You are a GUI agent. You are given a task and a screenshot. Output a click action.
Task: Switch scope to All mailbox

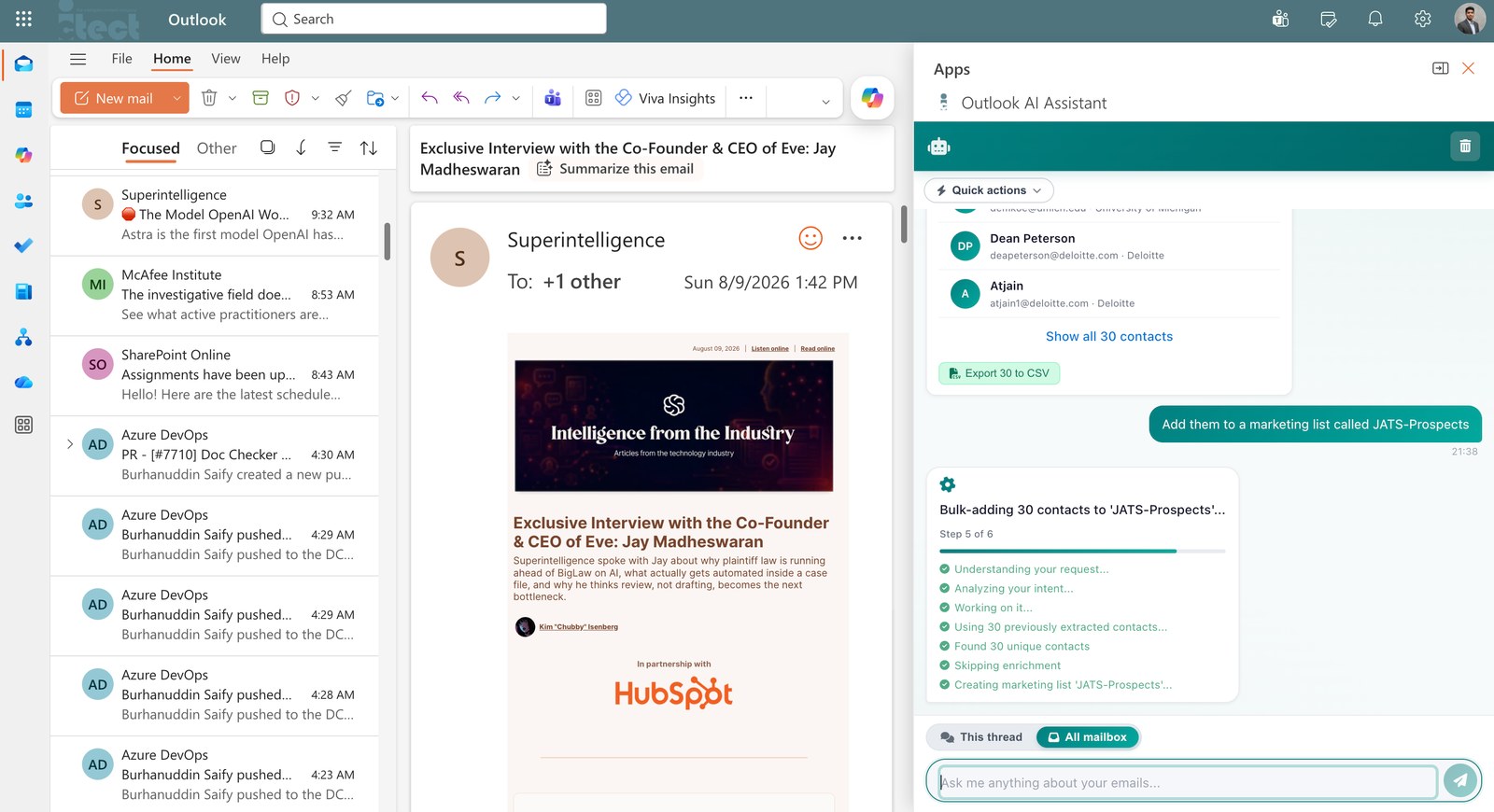(x=1087, y=737)
